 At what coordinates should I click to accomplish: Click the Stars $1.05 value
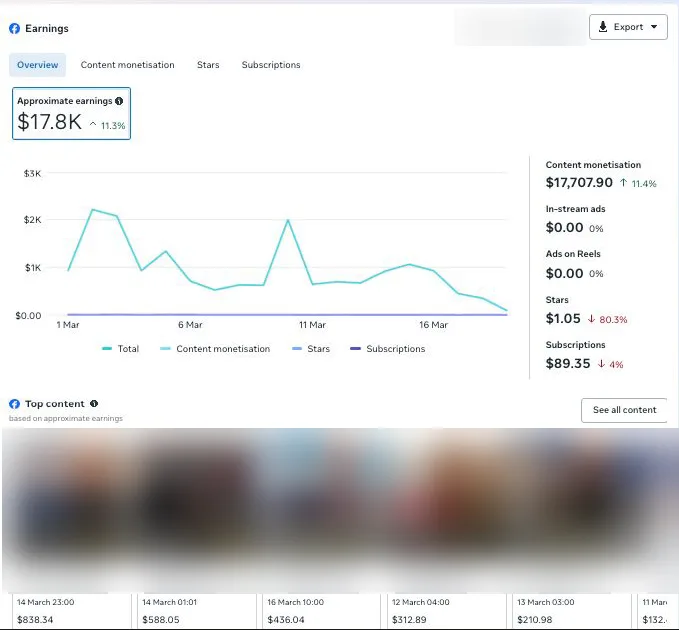tap(563, 319)
